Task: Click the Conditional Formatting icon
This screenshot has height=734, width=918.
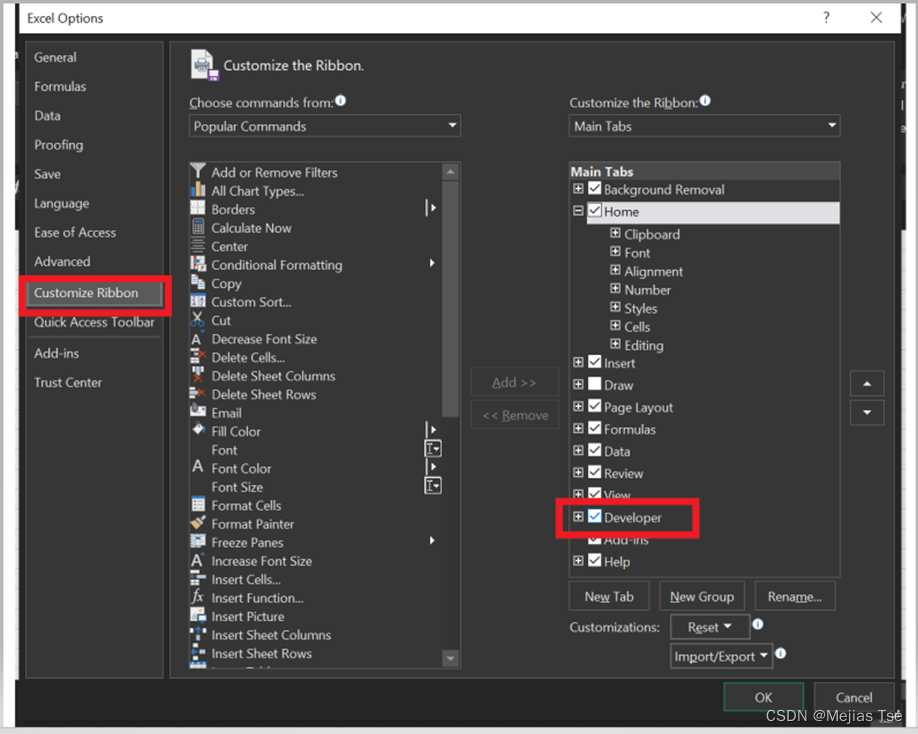Action: coord(198,263)
